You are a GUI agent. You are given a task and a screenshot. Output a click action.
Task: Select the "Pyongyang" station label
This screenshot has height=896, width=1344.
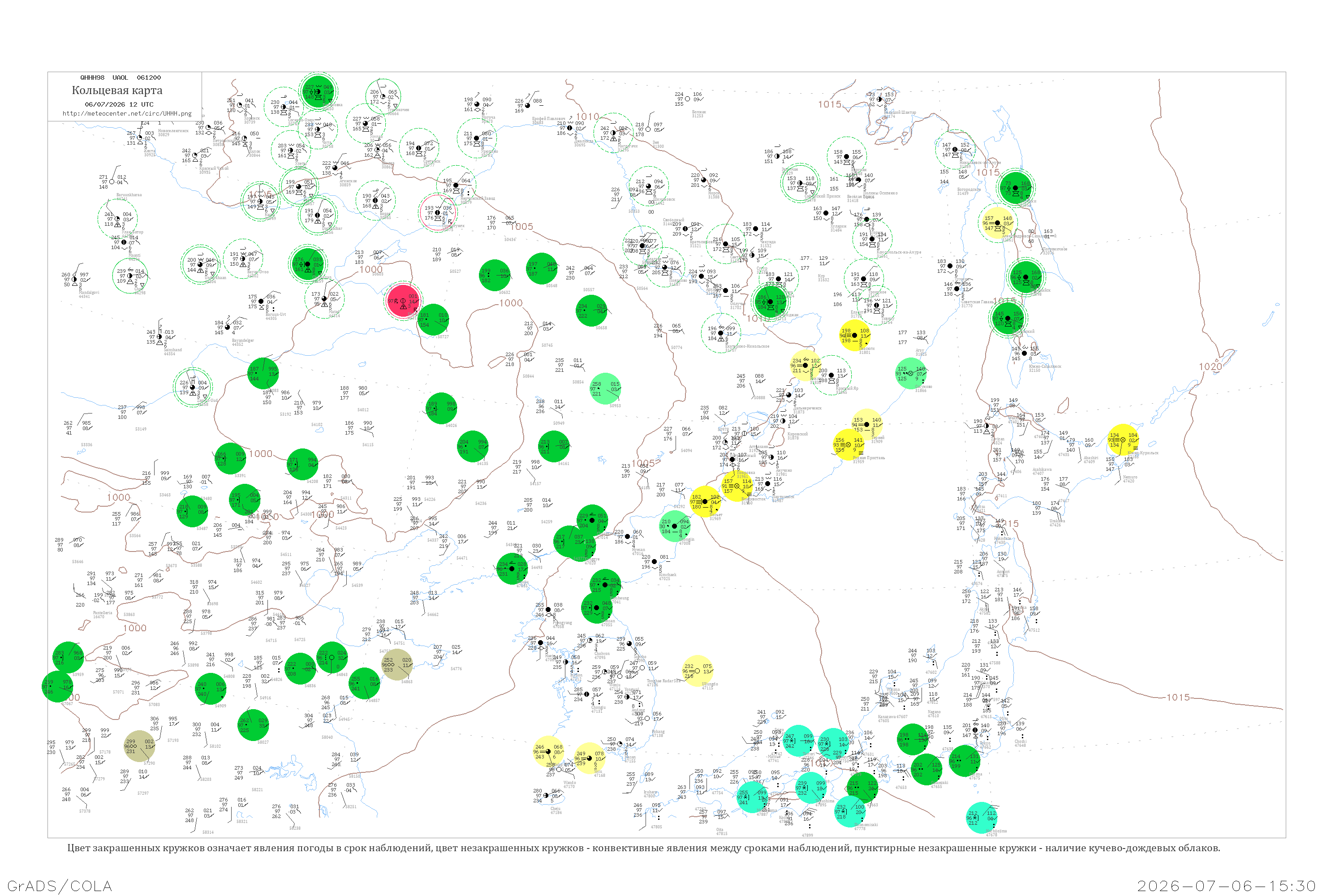tap(562, 623)
